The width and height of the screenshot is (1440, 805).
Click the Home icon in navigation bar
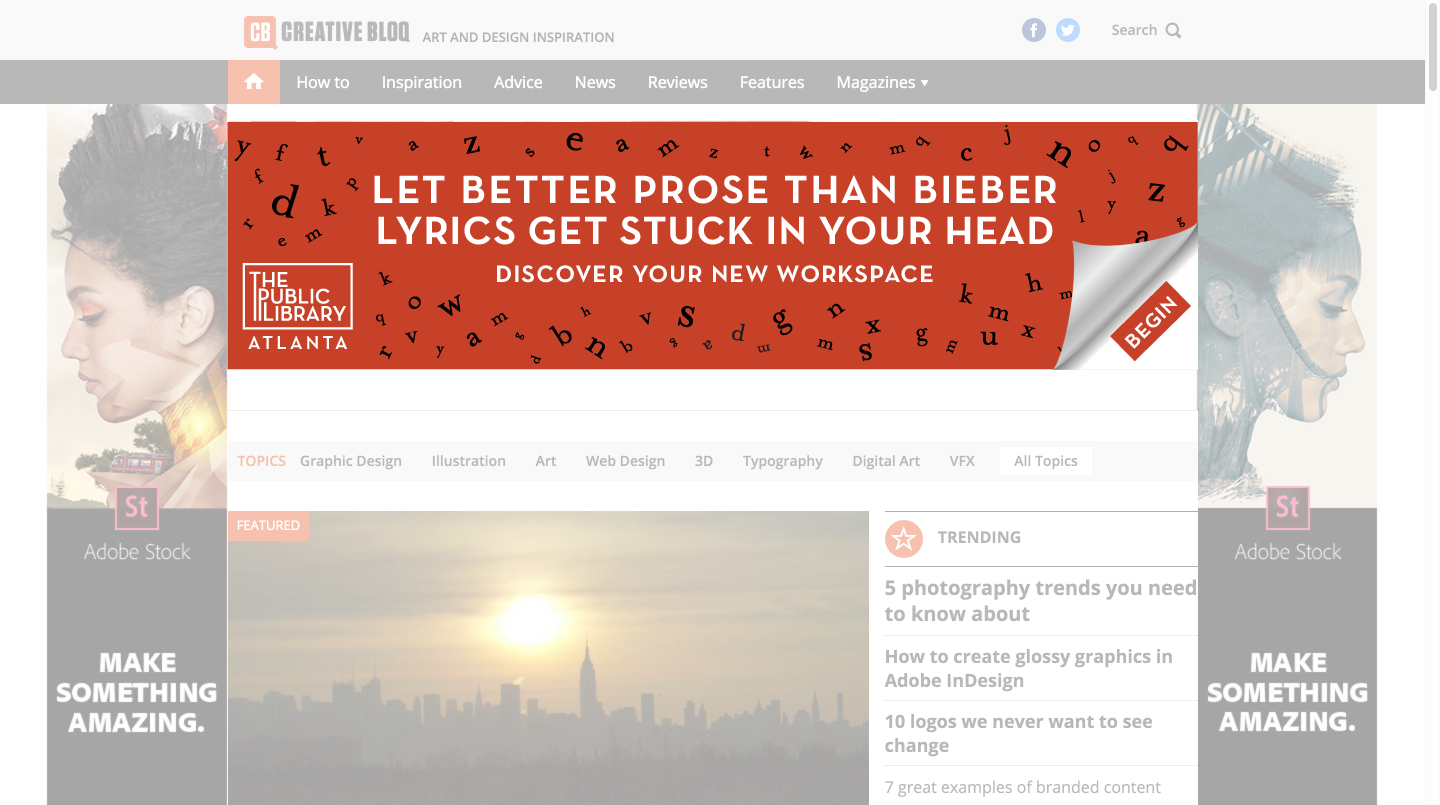(x=254, y=82)
